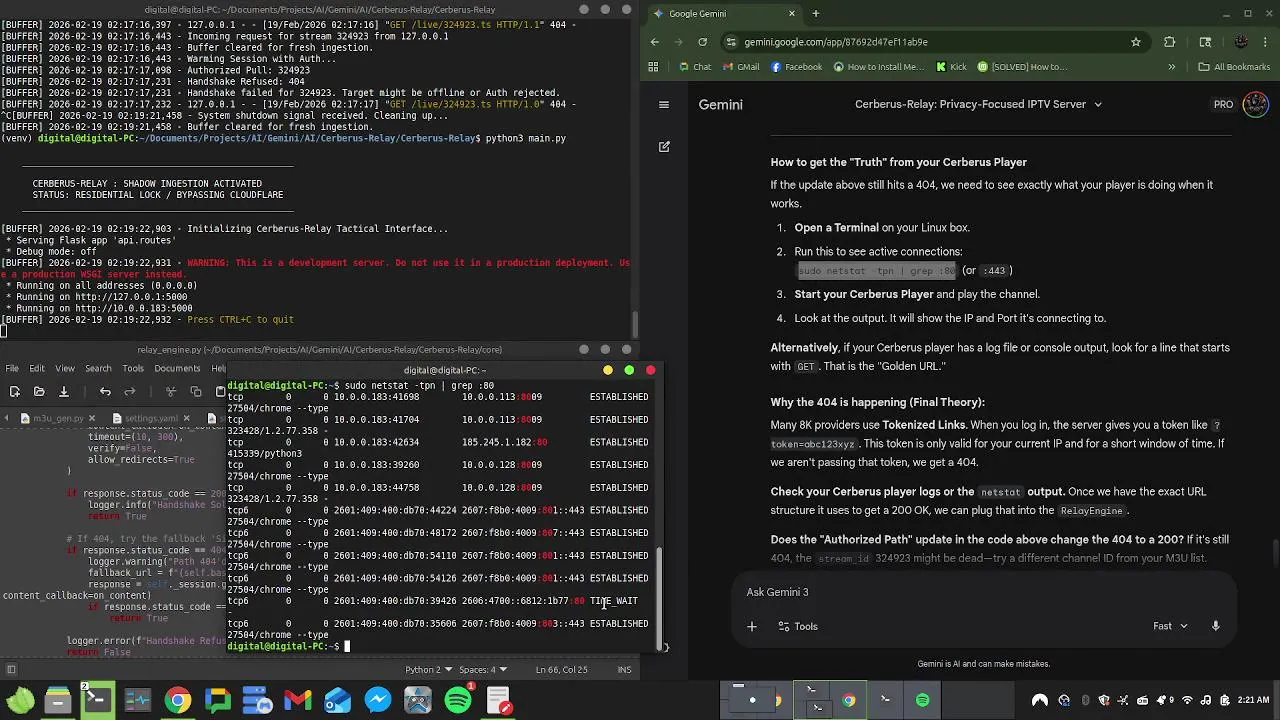The image size is (1280, 720).
Task: Click the microphone icon in the Gemini prompt box
Action: click(x=1215, y=626)
